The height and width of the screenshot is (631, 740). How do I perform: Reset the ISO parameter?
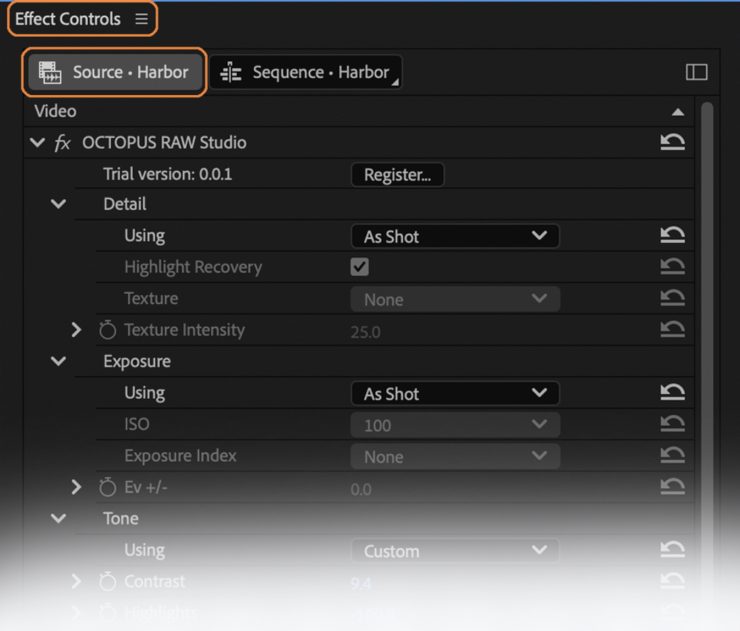click(x=673, y=423)
